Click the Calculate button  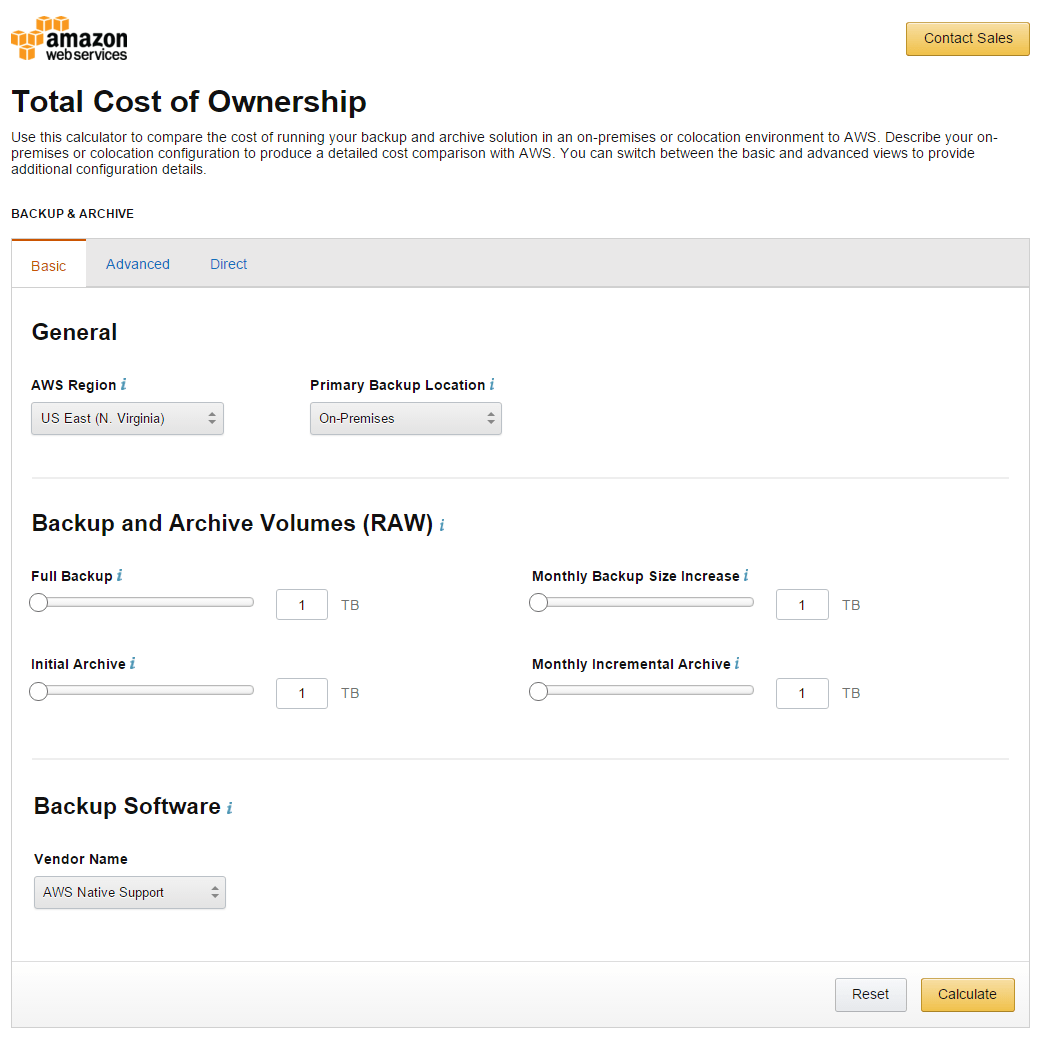click(968, 994)
